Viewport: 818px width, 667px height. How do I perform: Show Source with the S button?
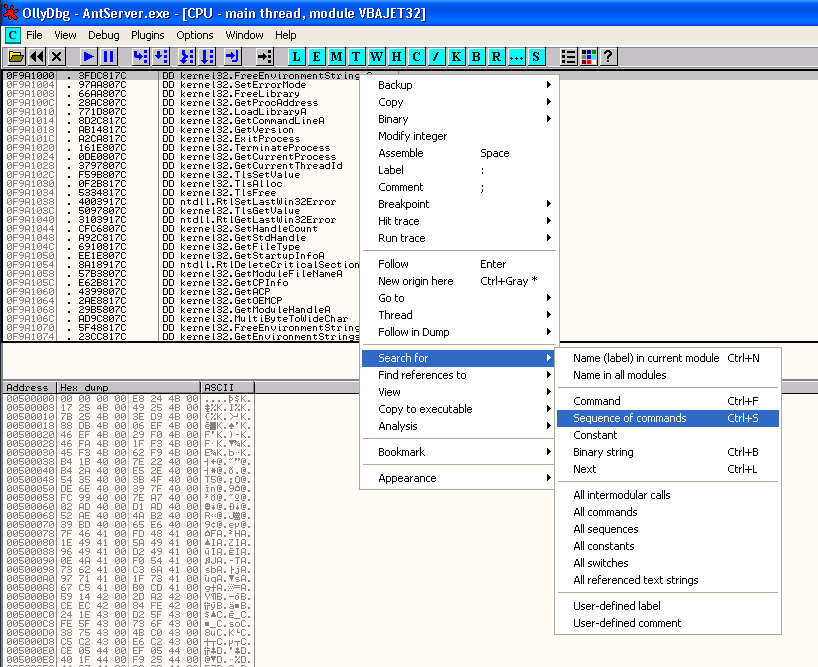536,56
